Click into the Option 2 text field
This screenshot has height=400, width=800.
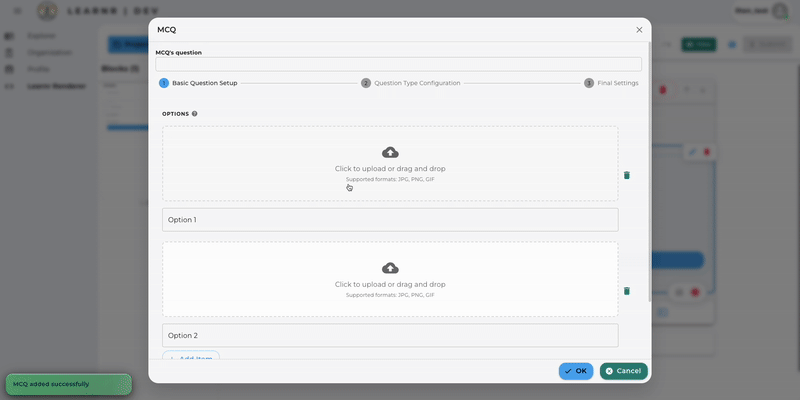pyautogui.click(x=390, y=335)
